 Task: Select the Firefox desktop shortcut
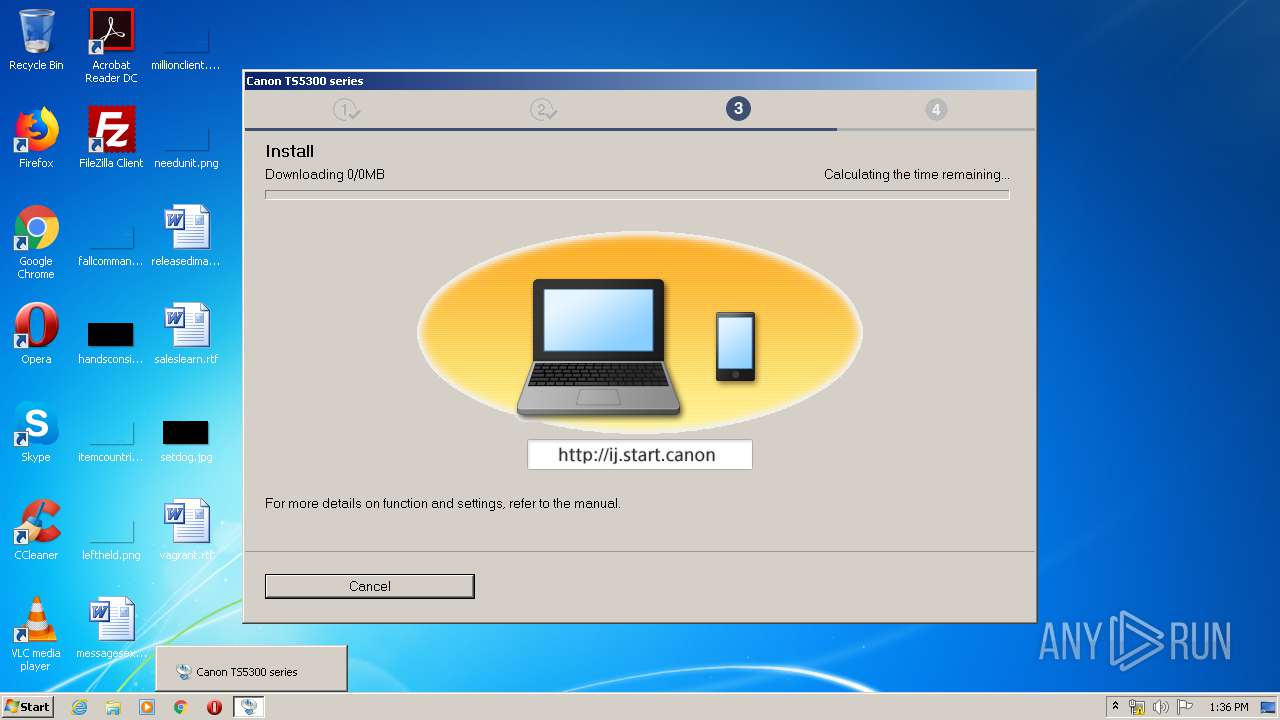pyautogui.click(x=36, y=138)
